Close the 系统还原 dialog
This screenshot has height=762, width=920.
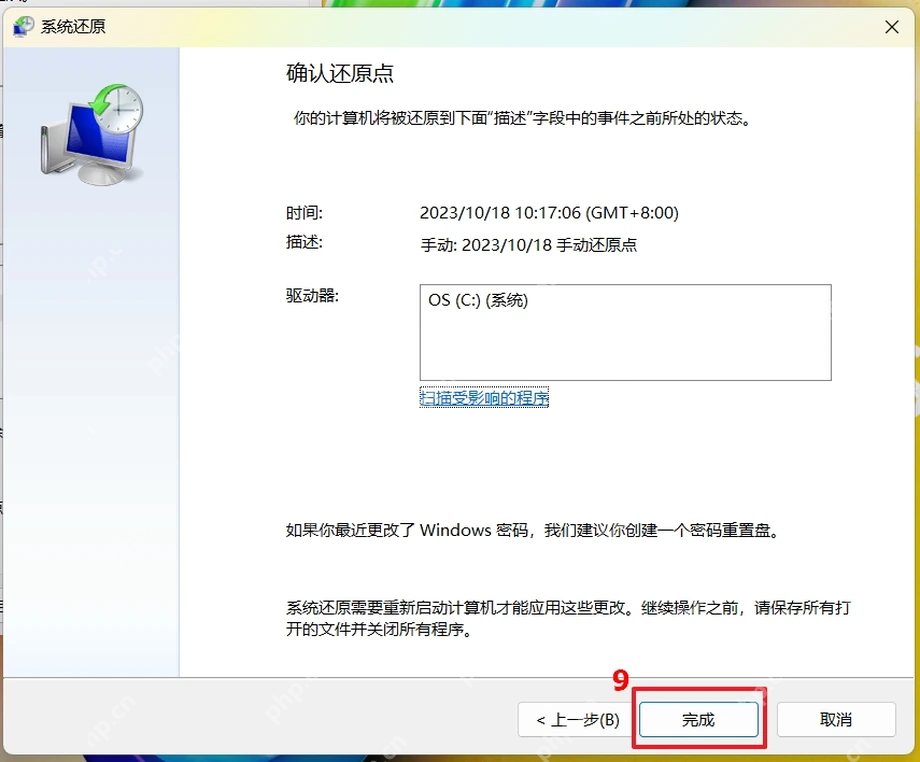[x=892, y=27]
